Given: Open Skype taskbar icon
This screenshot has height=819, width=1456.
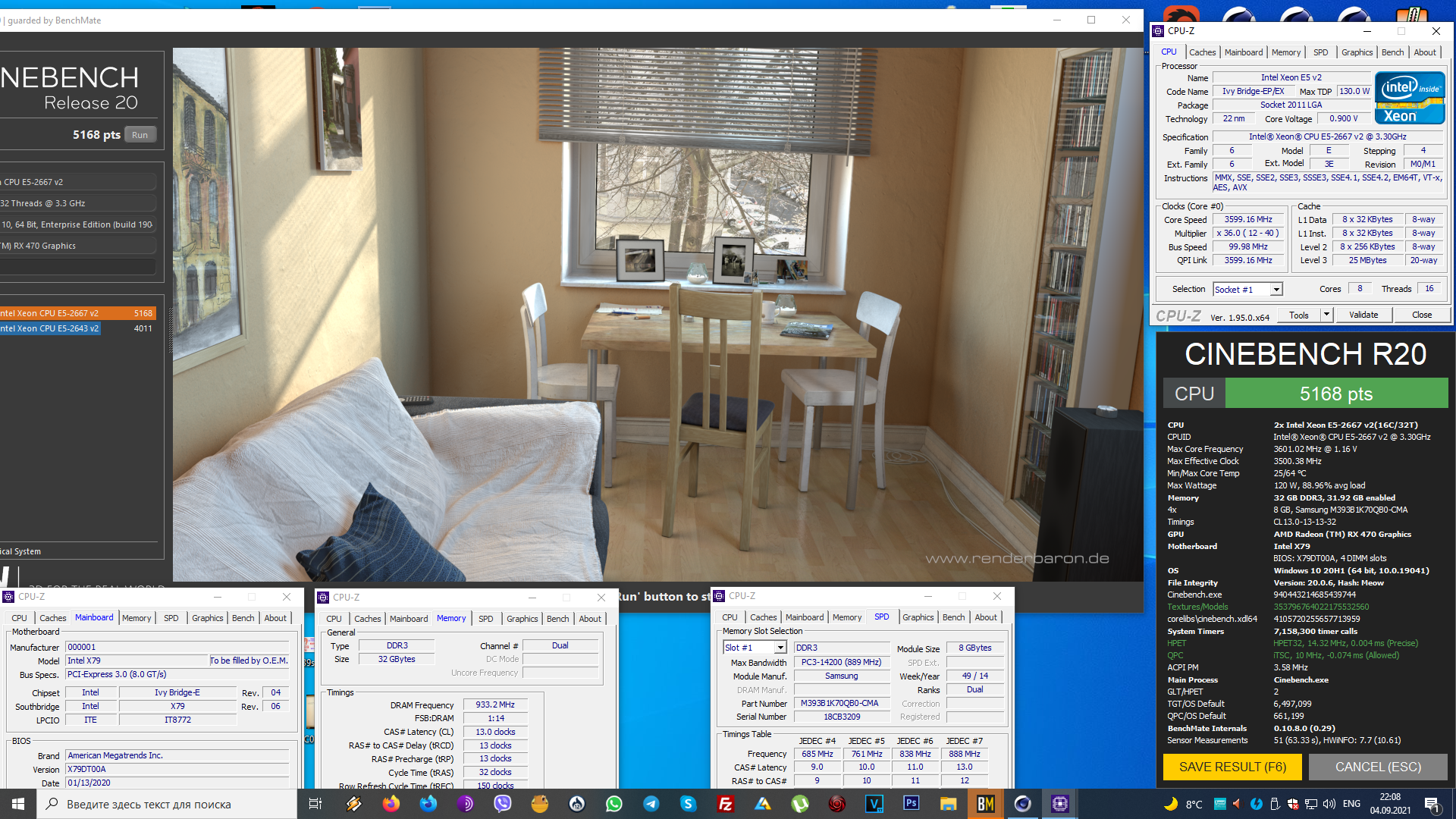Looking at the screenshot, I should tap(689, 804).
